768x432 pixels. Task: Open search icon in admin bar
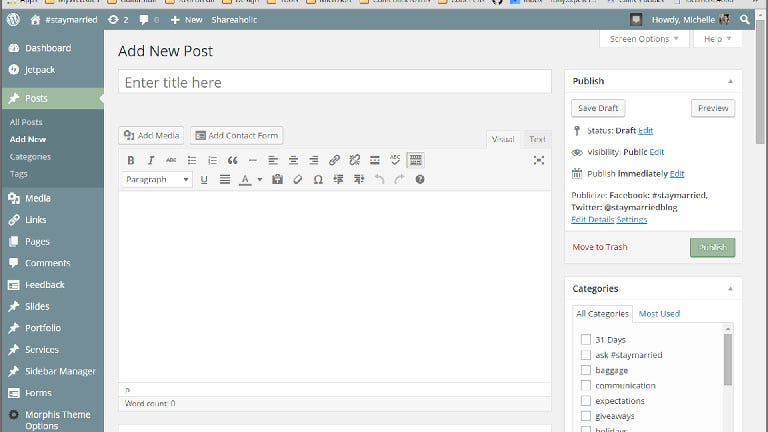coord(744,20)
